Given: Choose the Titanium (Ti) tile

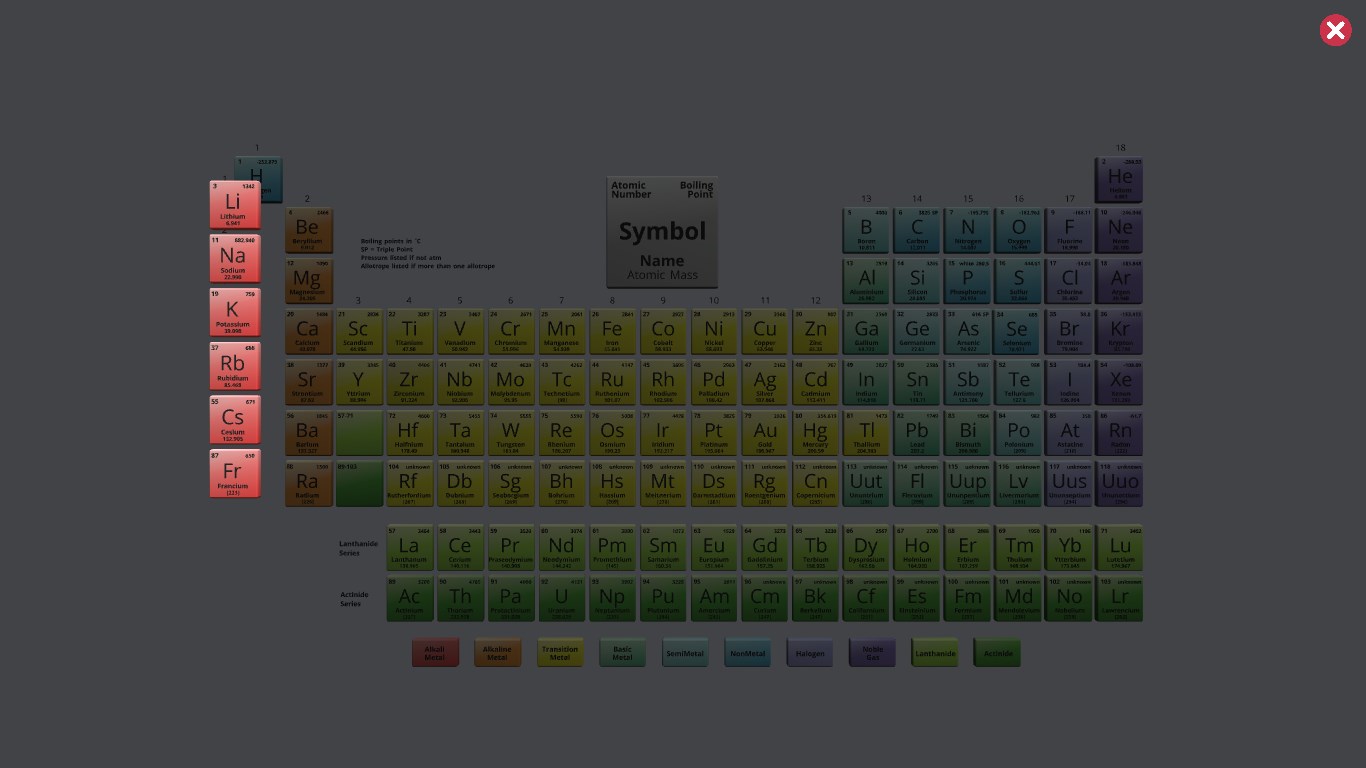Looking at the screenshot, I should pyautogui.click(x=410, y=332).
